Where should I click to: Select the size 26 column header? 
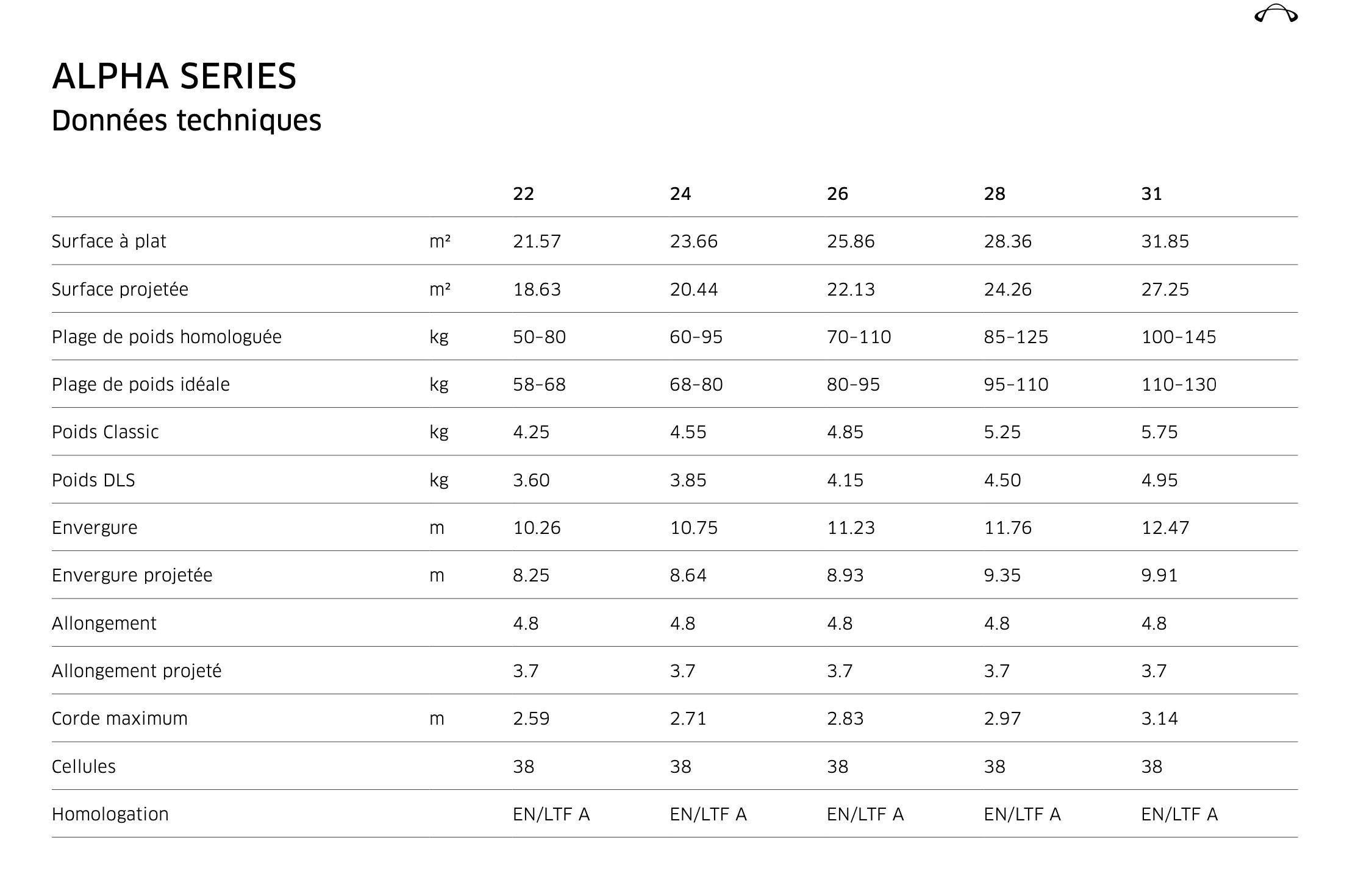837,194
